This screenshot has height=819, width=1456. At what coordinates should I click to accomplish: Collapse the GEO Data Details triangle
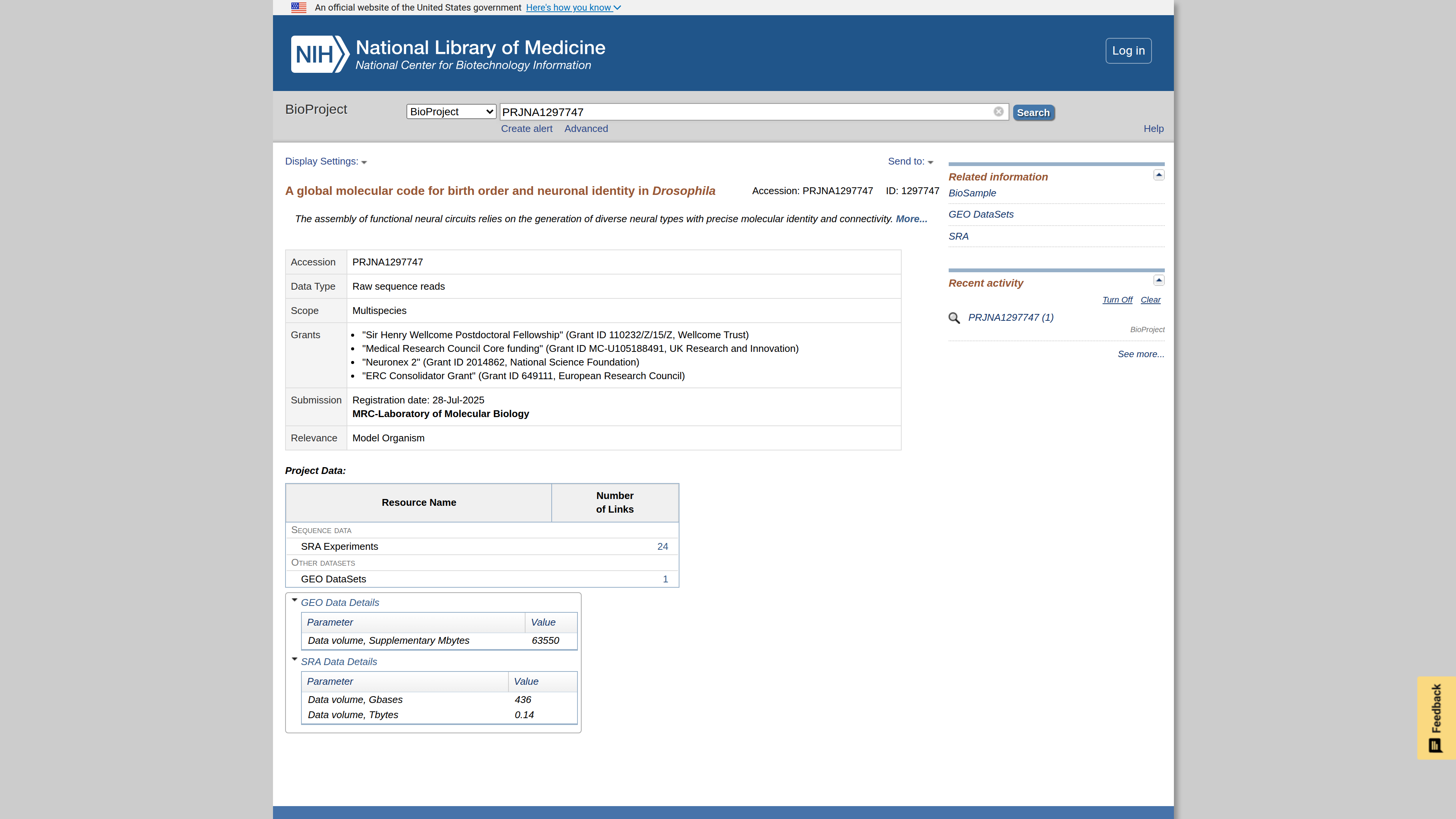pyautogui.click(x=295, y=600)
